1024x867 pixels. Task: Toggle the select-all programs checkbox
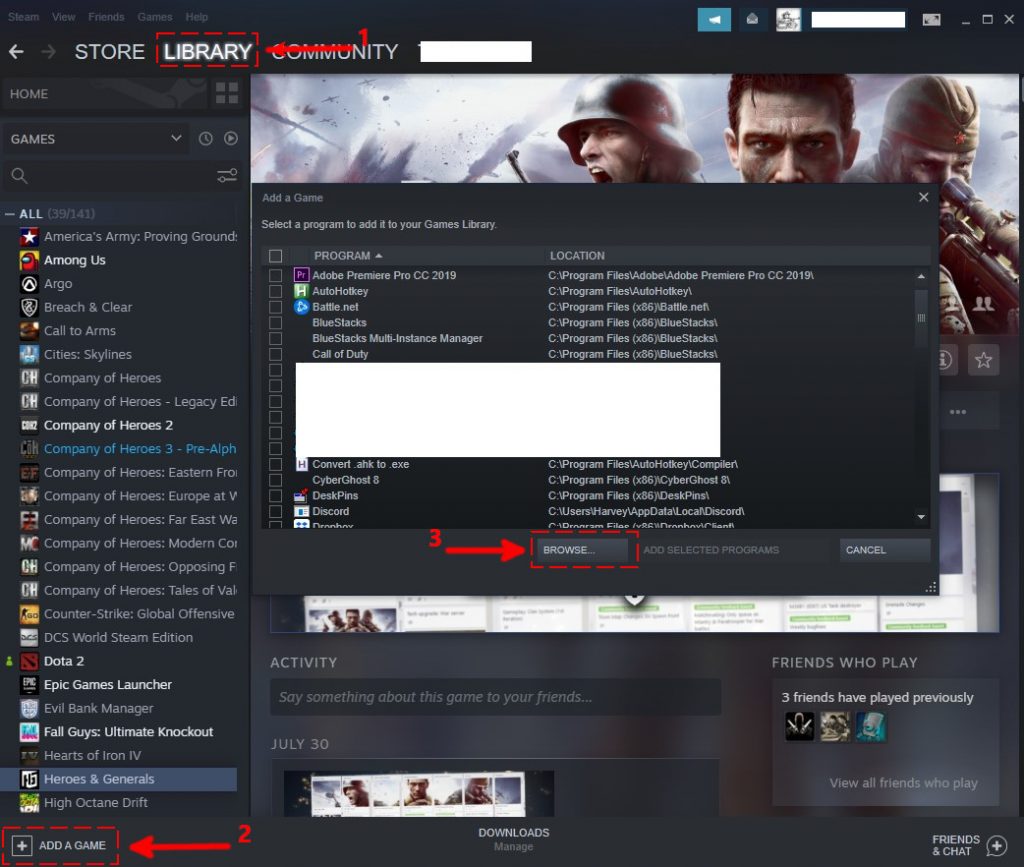276,256
